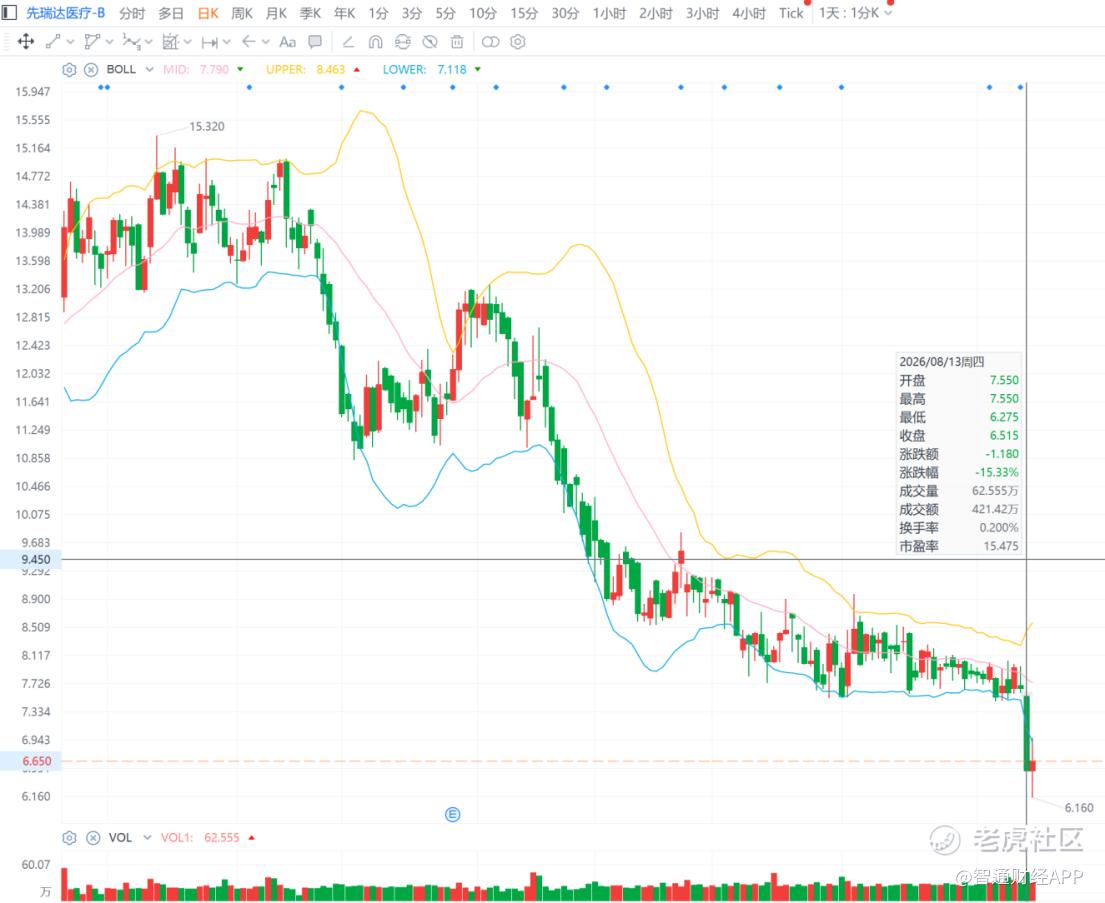The width and height of the screenshot is (1105, 903).
Task: Switch to 季K quarterly chart
Action: 310,13
